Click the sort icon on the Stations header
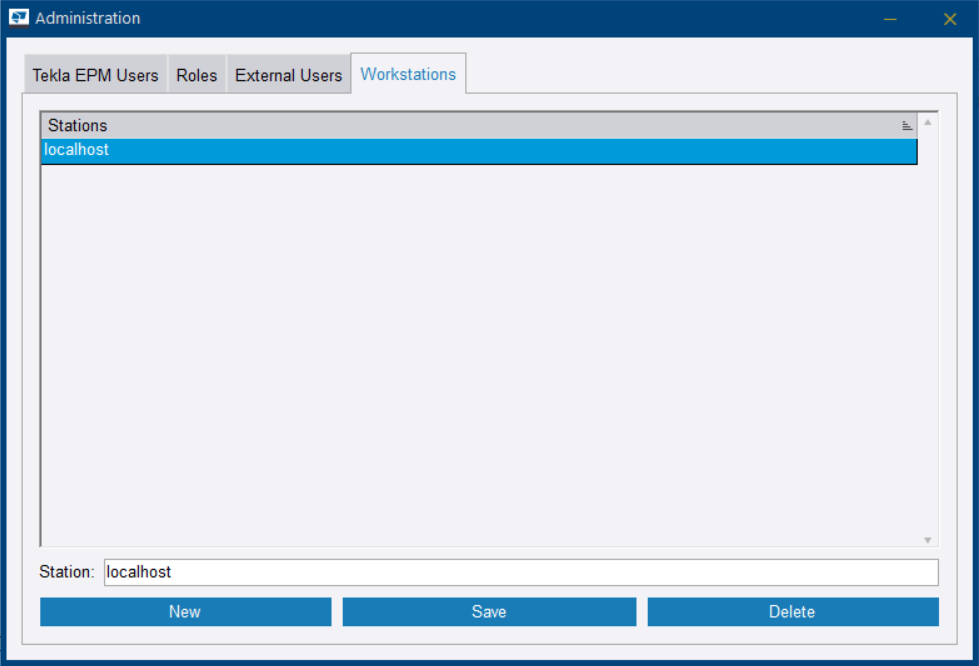The image size is (979, 666). point(906,125)
